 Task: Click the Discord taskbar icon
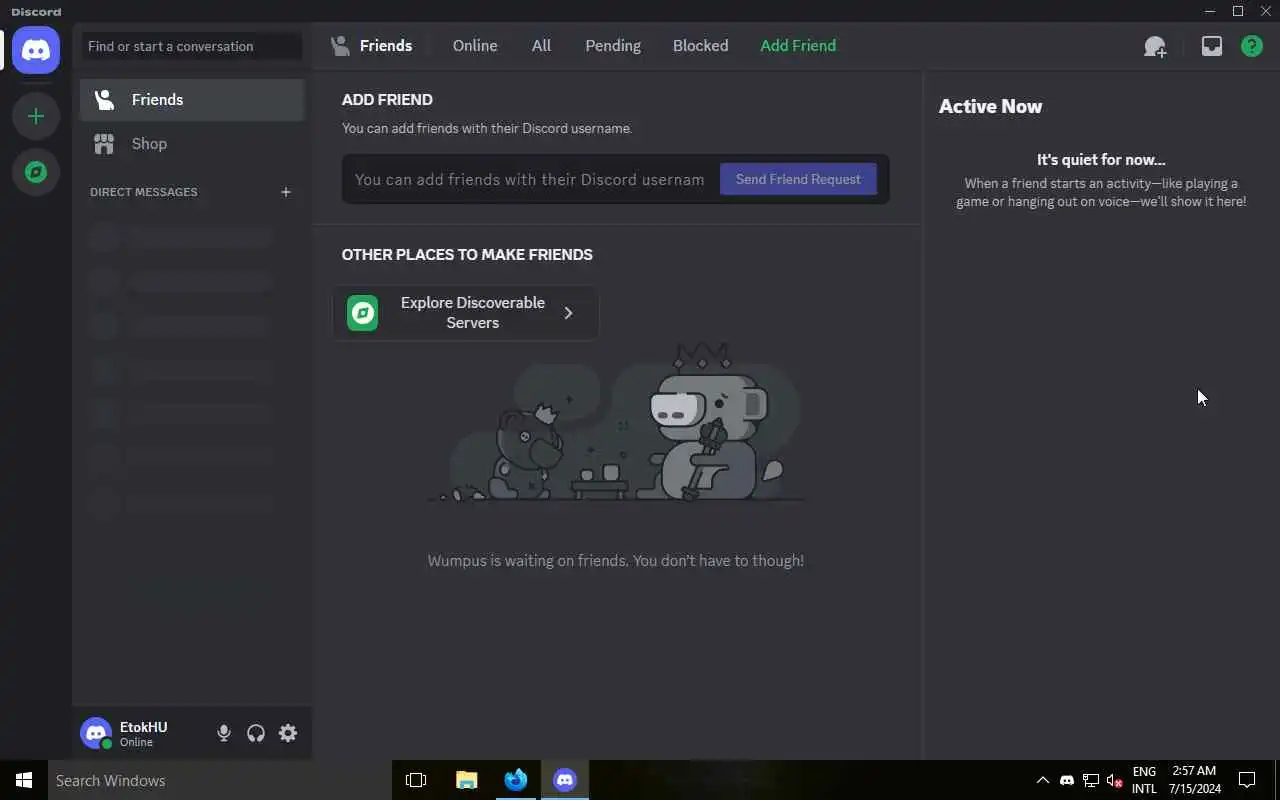click(565, 780)
